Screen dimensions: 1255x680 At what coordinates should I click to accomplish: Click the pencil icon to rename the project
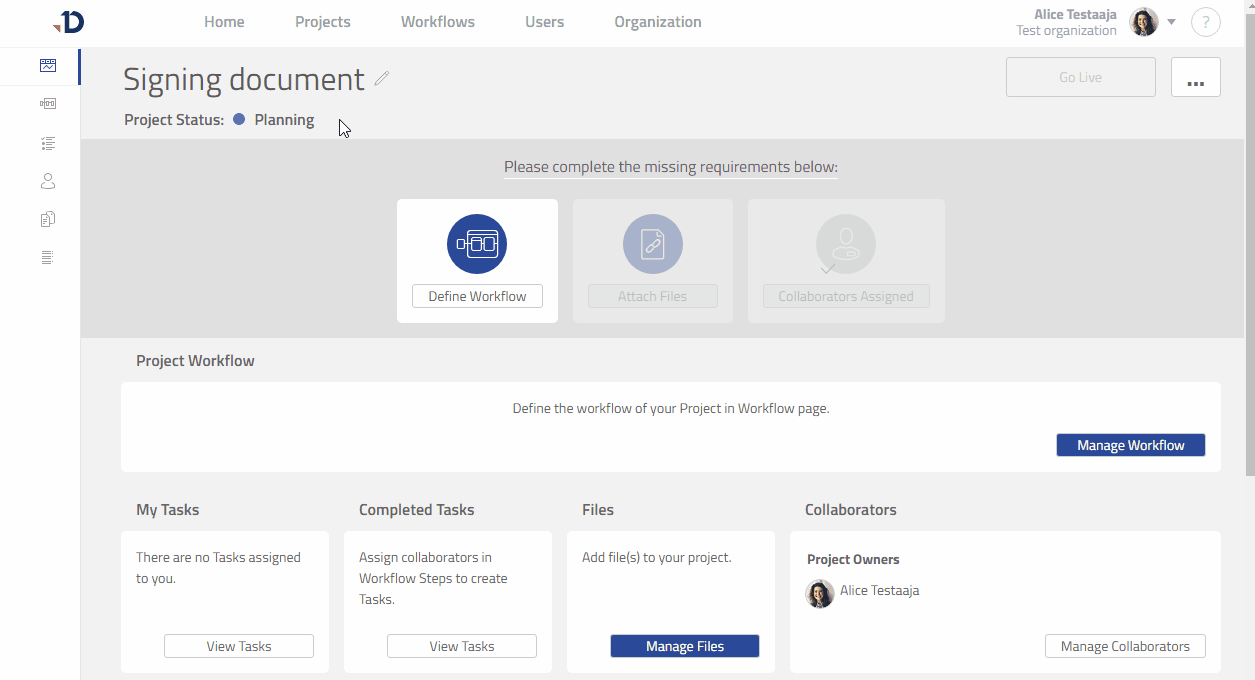point(382,78)
